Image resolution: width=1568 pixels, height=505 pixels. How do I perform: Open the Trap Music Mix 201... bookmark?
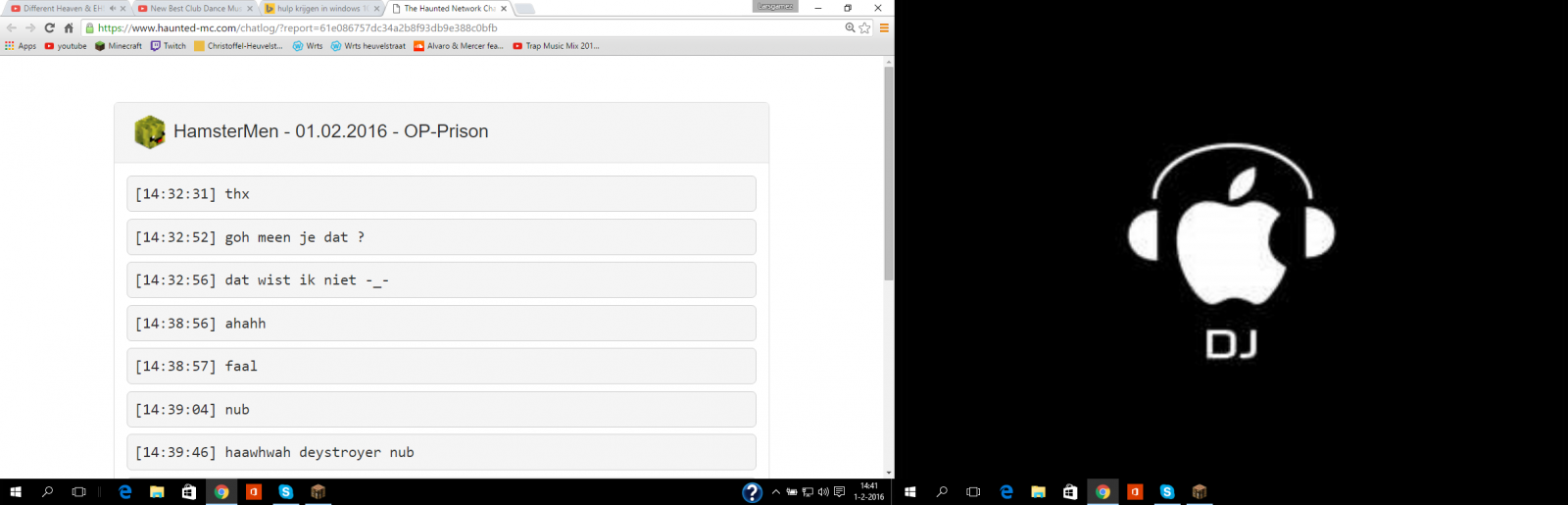(556, 46)
